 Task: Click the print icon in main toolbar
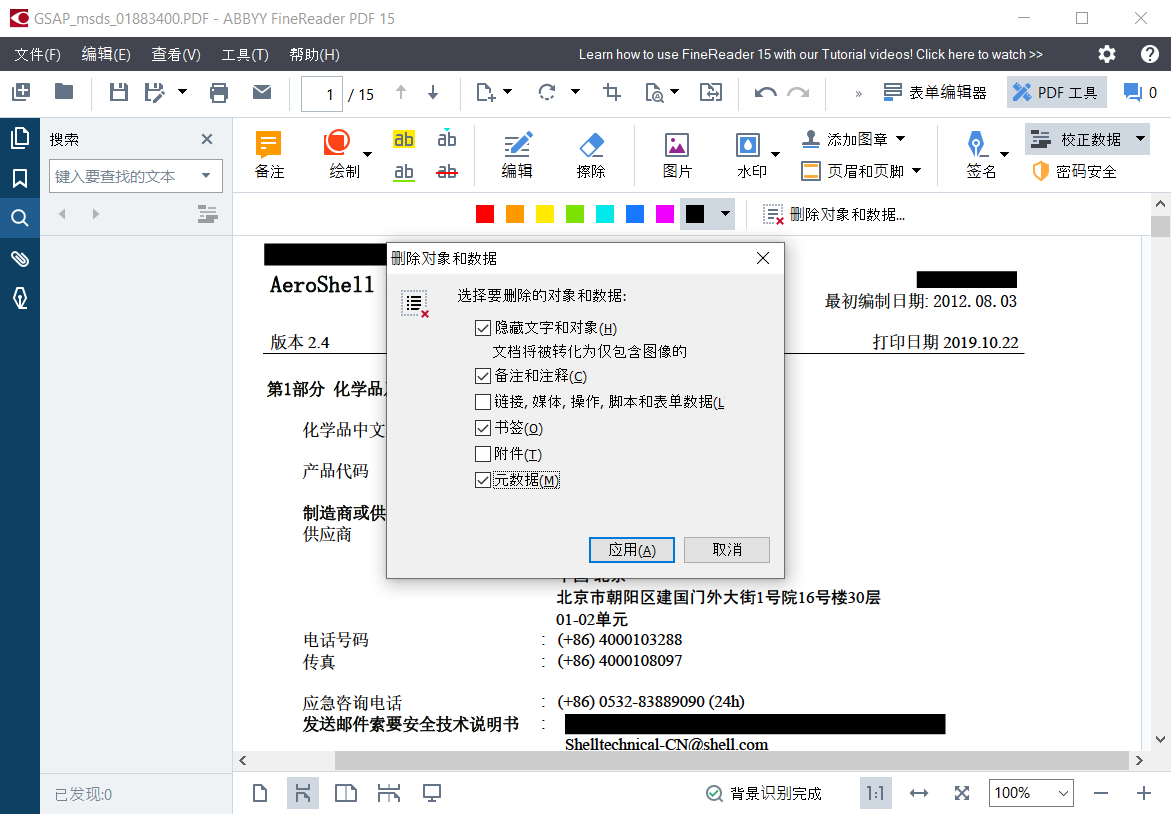point(219,93)
